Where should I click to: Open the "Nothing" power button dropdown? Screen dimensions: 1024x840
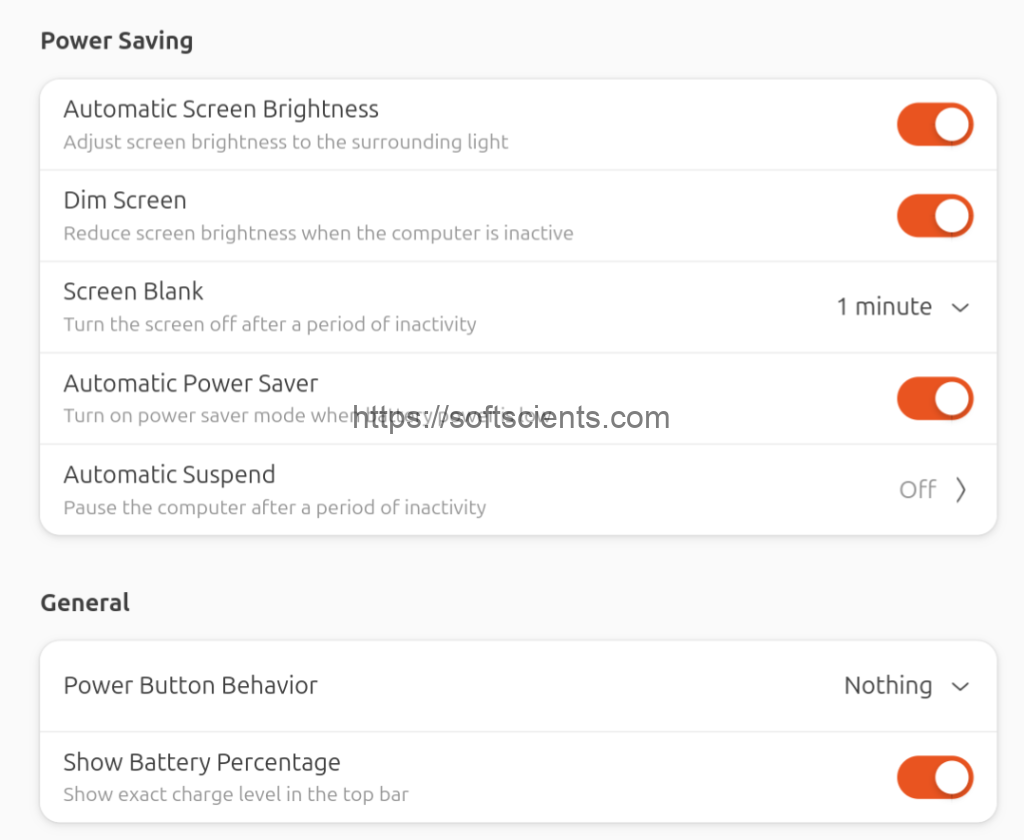[x=888, y=686]
